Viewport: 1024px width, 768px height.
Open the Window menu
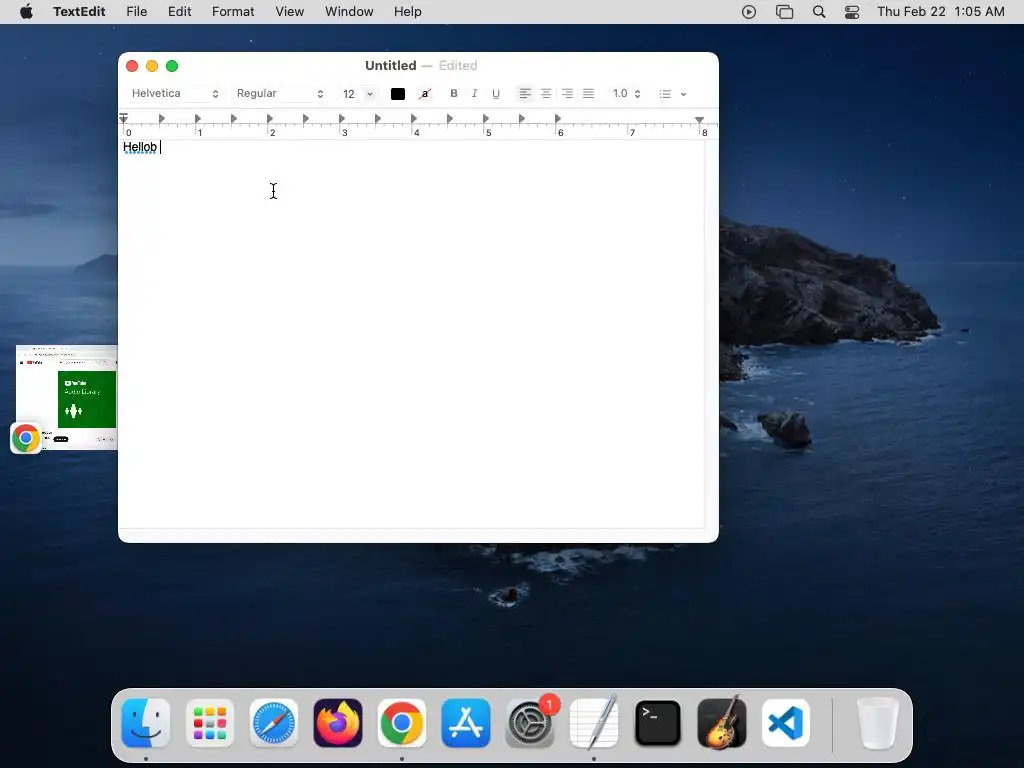click(349, 12)
